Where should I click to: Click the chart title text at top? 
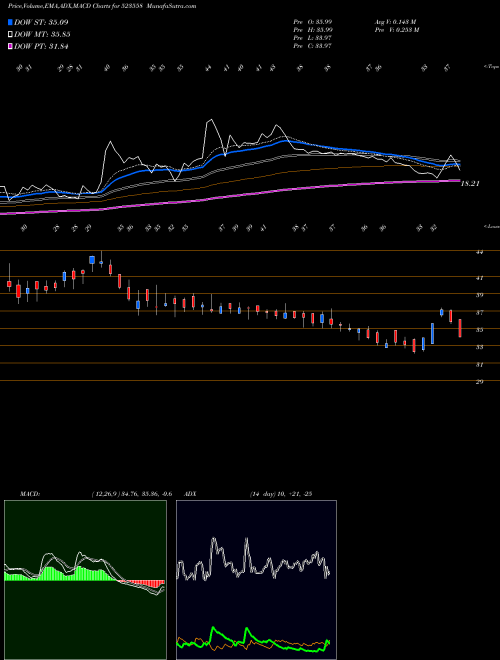102,6
